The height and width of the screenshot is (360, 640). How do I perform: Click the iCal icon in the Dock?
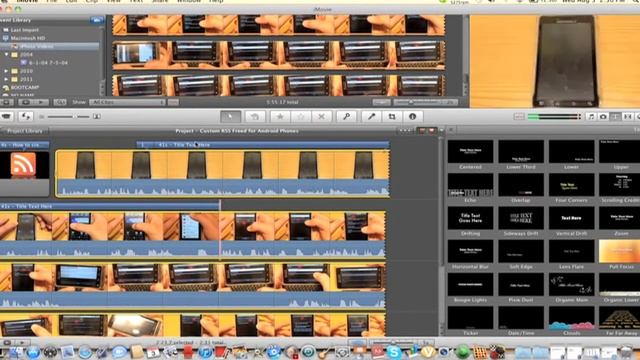point(153,352)
